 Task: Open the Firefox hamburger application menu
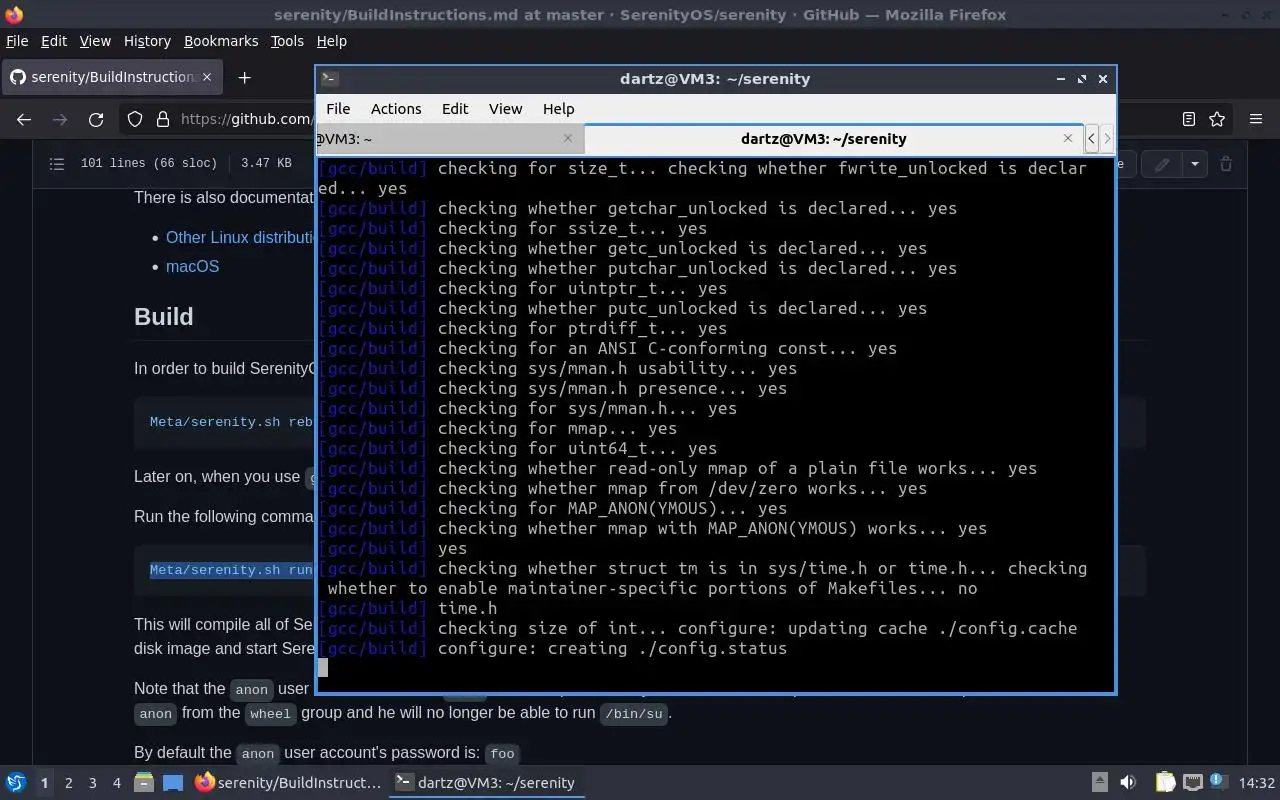coord(1256,119)
